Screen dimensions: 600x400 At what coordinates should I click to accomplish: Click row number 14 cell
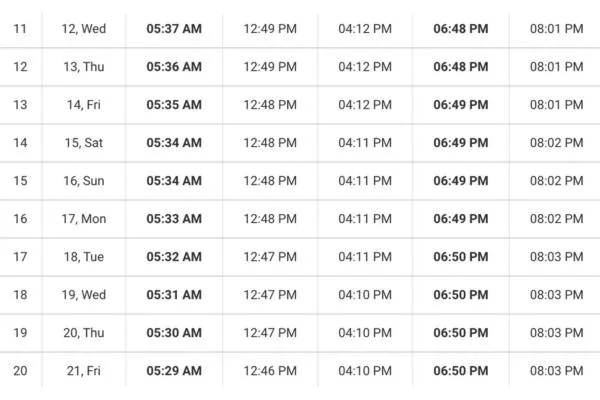[x=20, y=143]
